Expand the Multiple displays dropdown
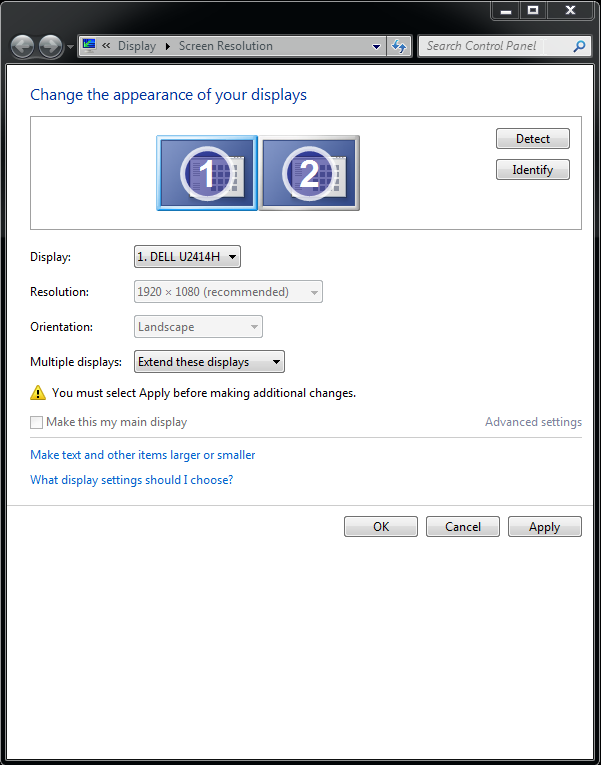The width and height of the screenshot is (601, 765). [209, 362]
